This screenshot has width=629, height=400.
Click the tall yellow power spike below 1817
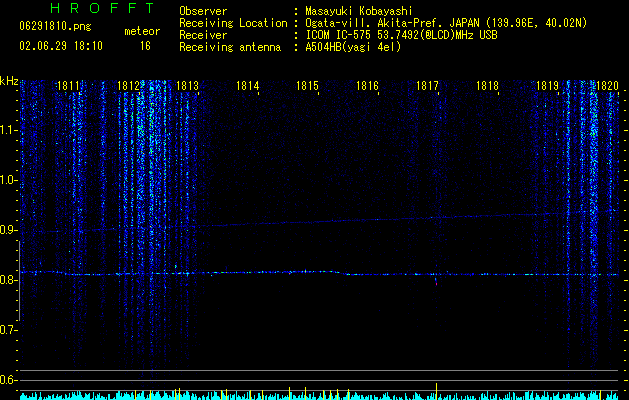coord(436,391)
